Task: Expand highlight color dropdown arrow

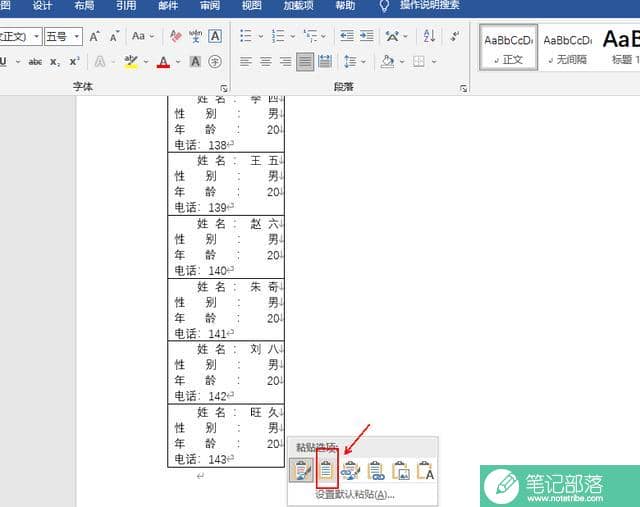Action: point(146,62)
